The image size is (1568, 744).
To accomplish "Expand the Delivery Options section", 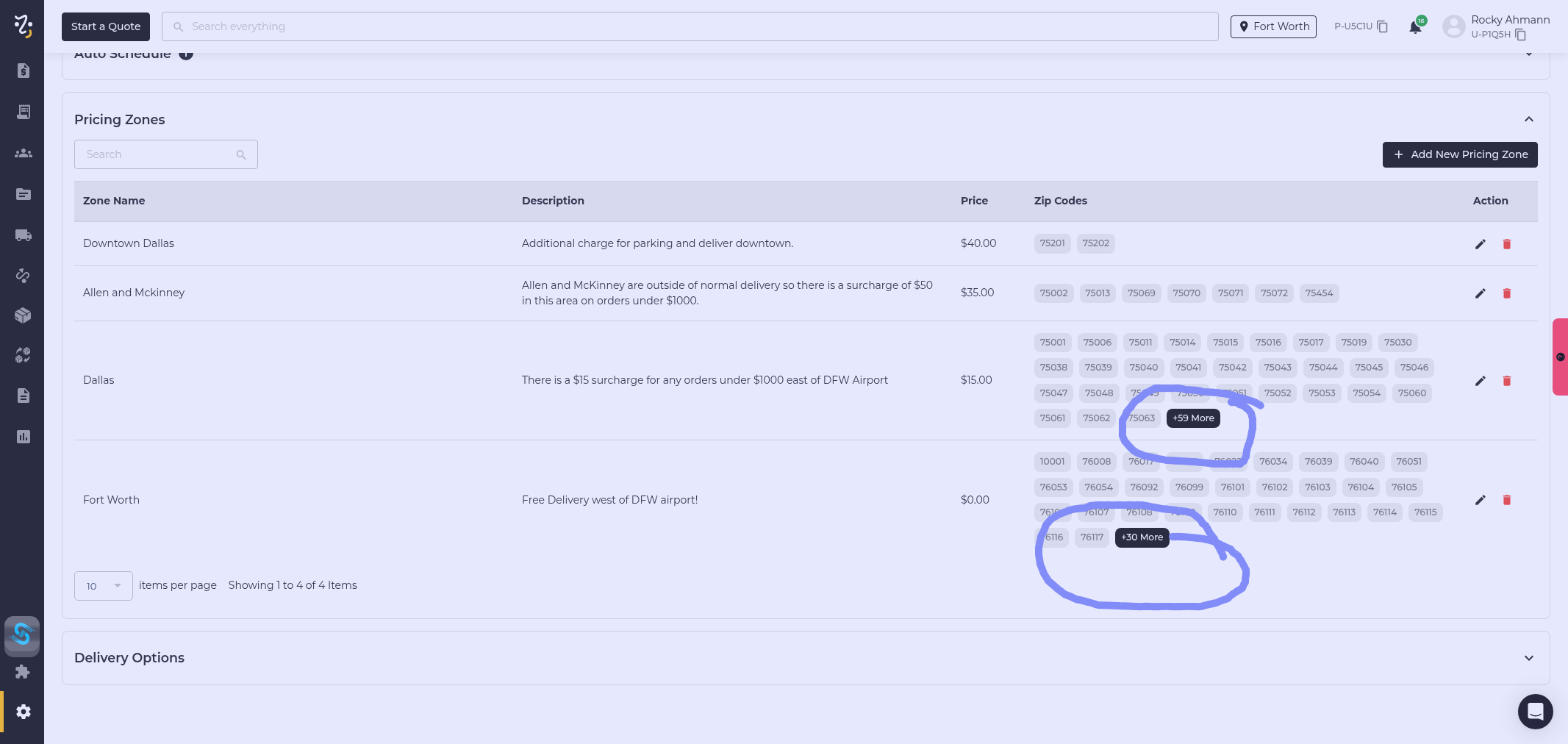I will 1528,658.
